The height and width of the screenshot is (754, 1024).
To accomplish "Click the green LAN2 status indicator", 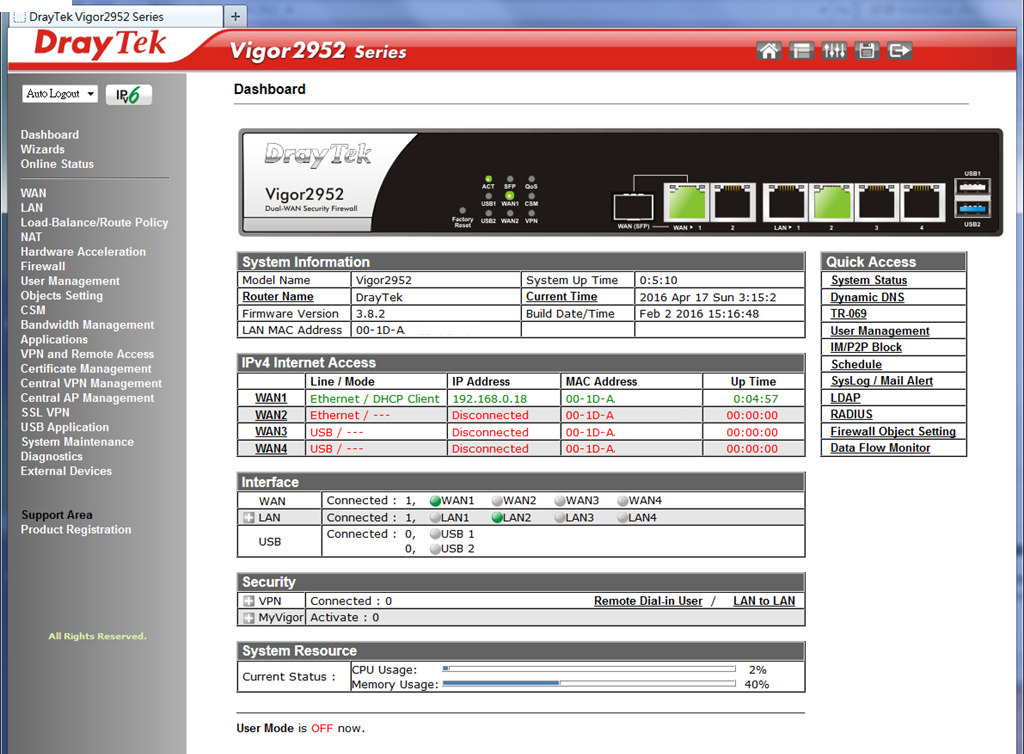I will pos(497,518).
